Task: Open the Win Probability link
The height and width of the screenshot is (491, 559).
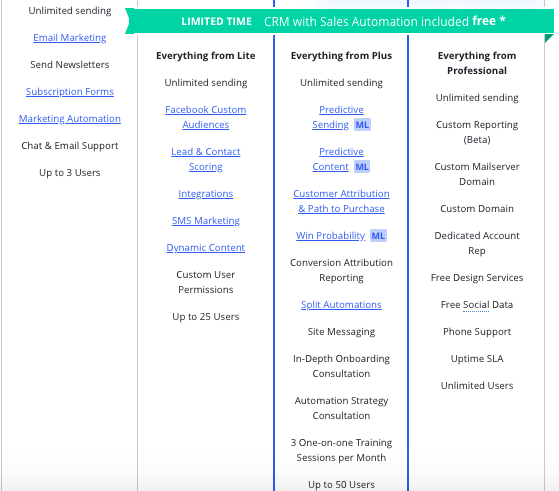Action: coord(330,236)
